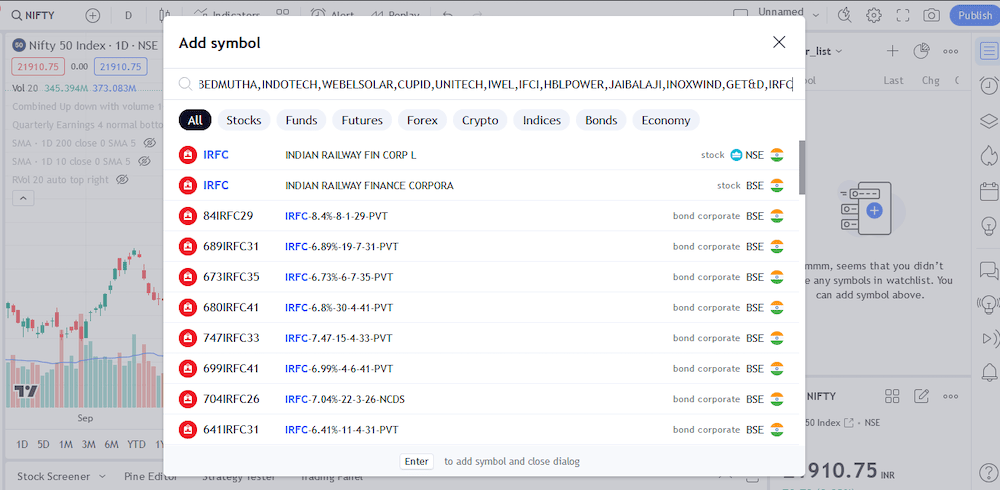Select the 689IRFC31 bond row

point(482,246)
